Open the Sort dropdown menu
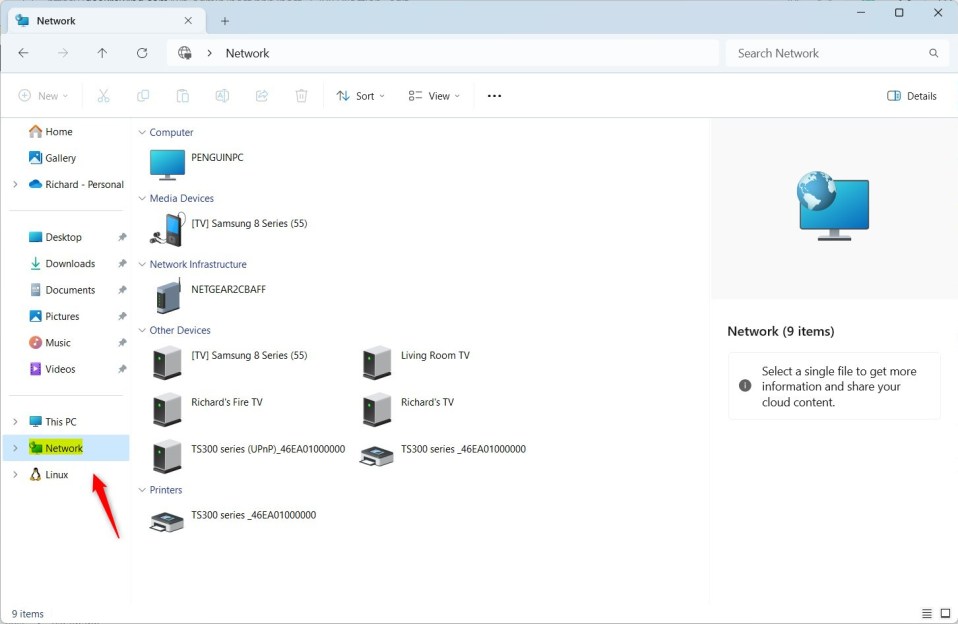 coord(361,96)
